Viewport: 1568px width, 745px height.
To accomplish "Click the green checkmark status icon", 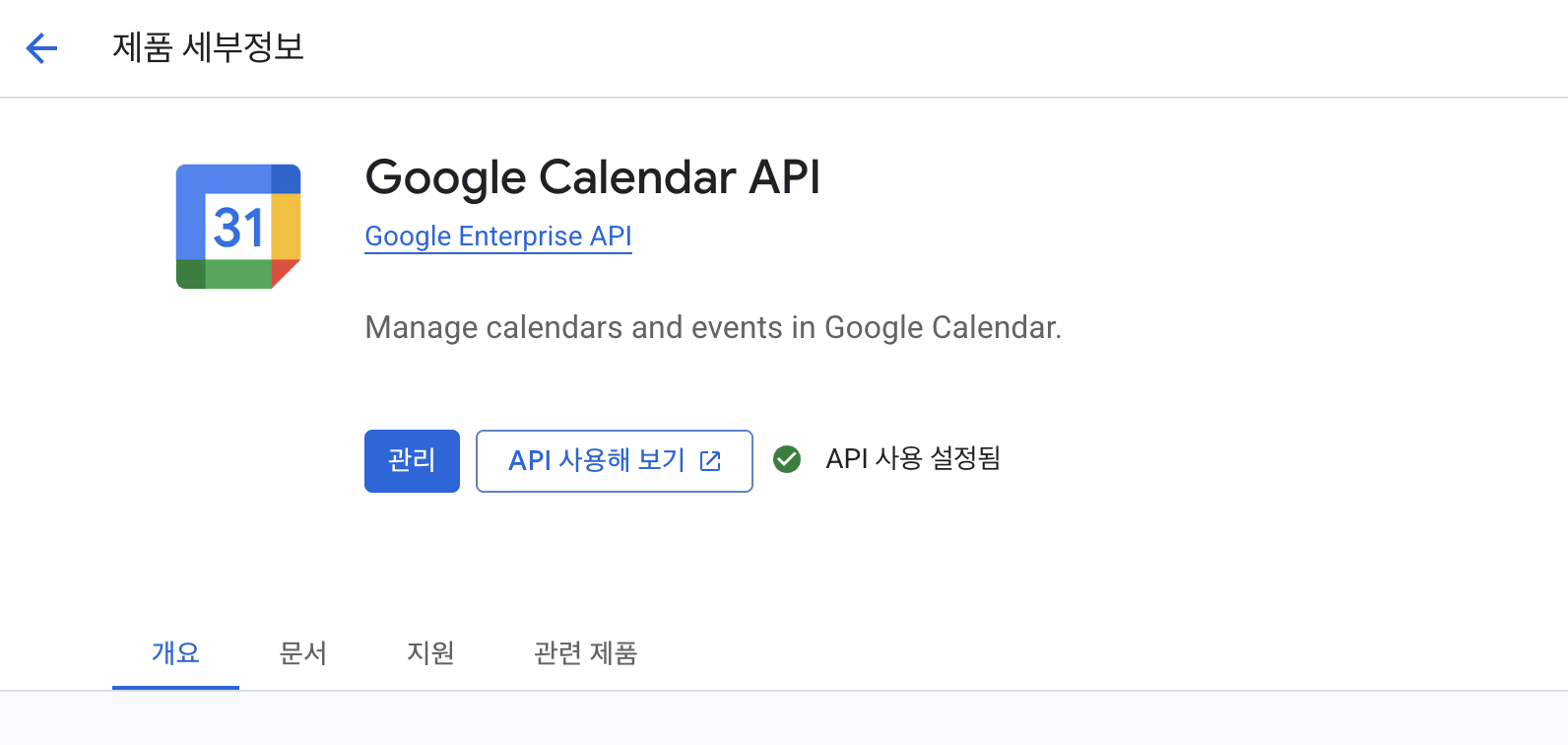I will [x=787, y=459].
